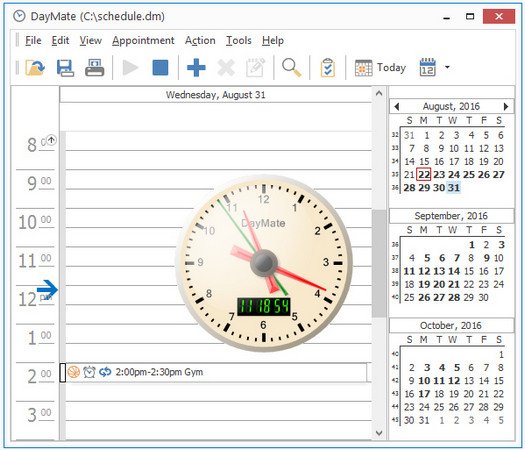Screen dimensions: 525x450
Task: Click the alarm clock reminder icon on the Gym appointment
Action: tap(89, 372)
